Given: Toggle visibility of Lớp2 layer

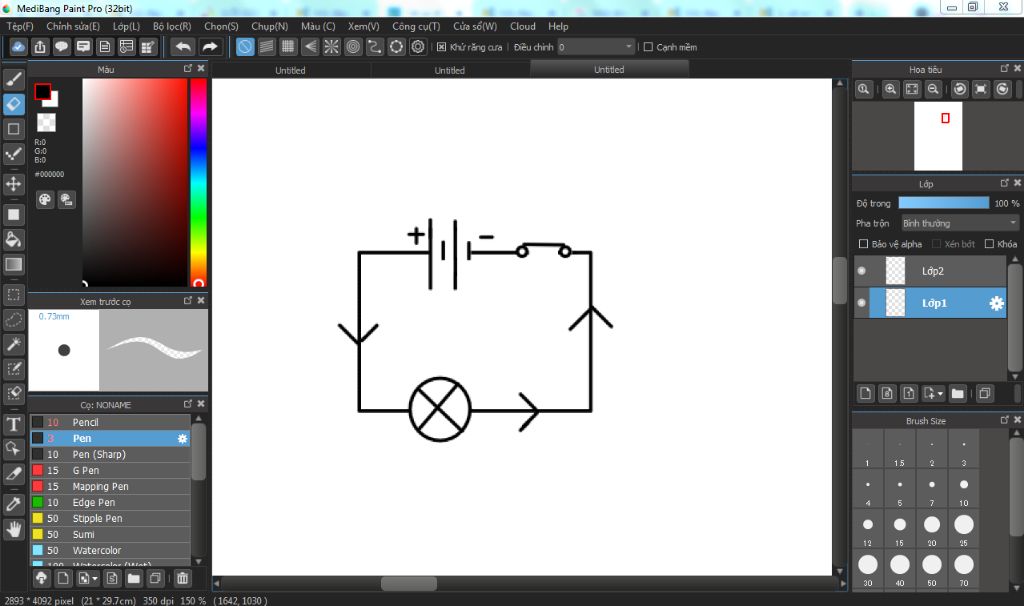Looking at the screenshot, I should [x=861, y=271].
